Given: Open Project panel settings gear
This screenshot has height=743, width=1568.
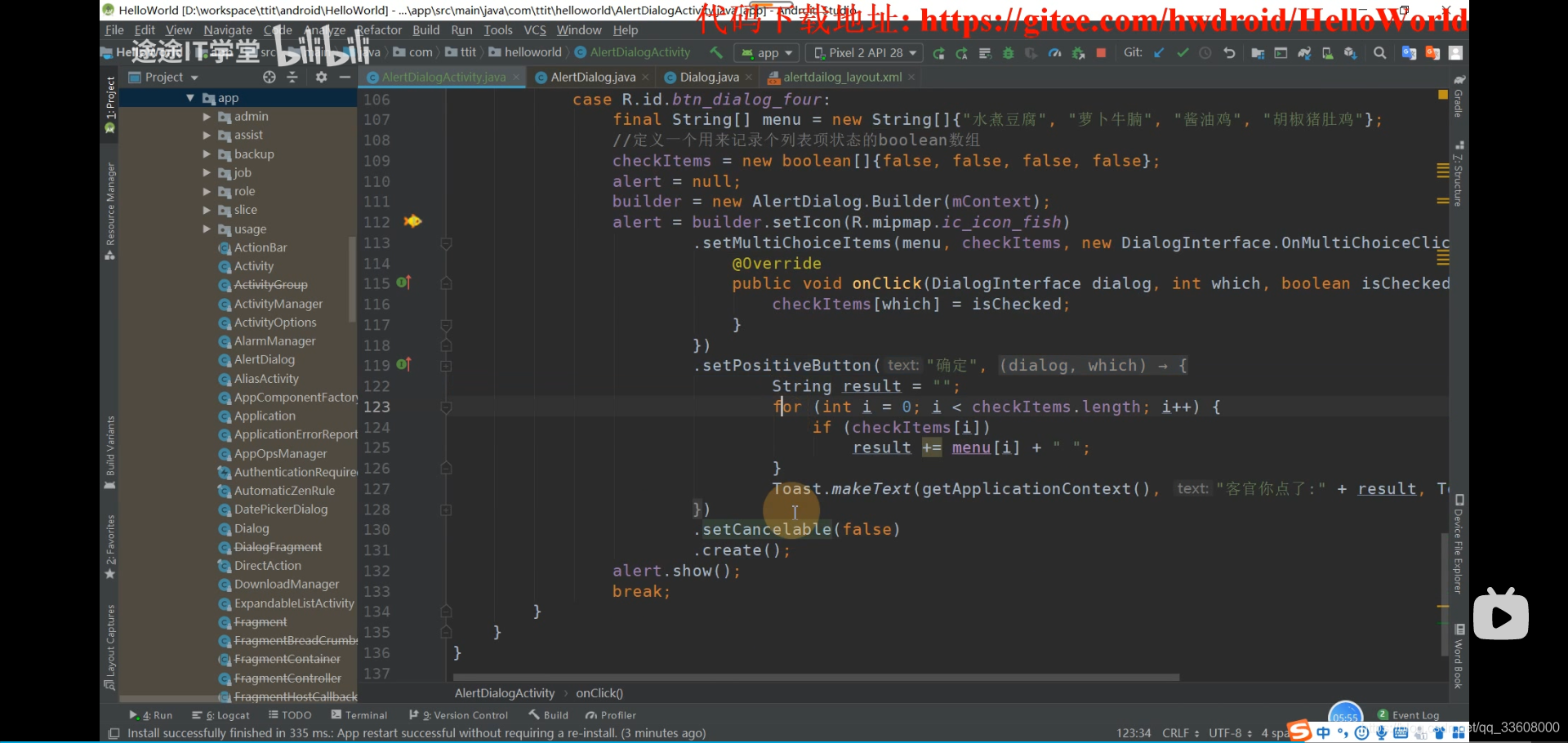Looking at the screenshot, I should [321, 77].
